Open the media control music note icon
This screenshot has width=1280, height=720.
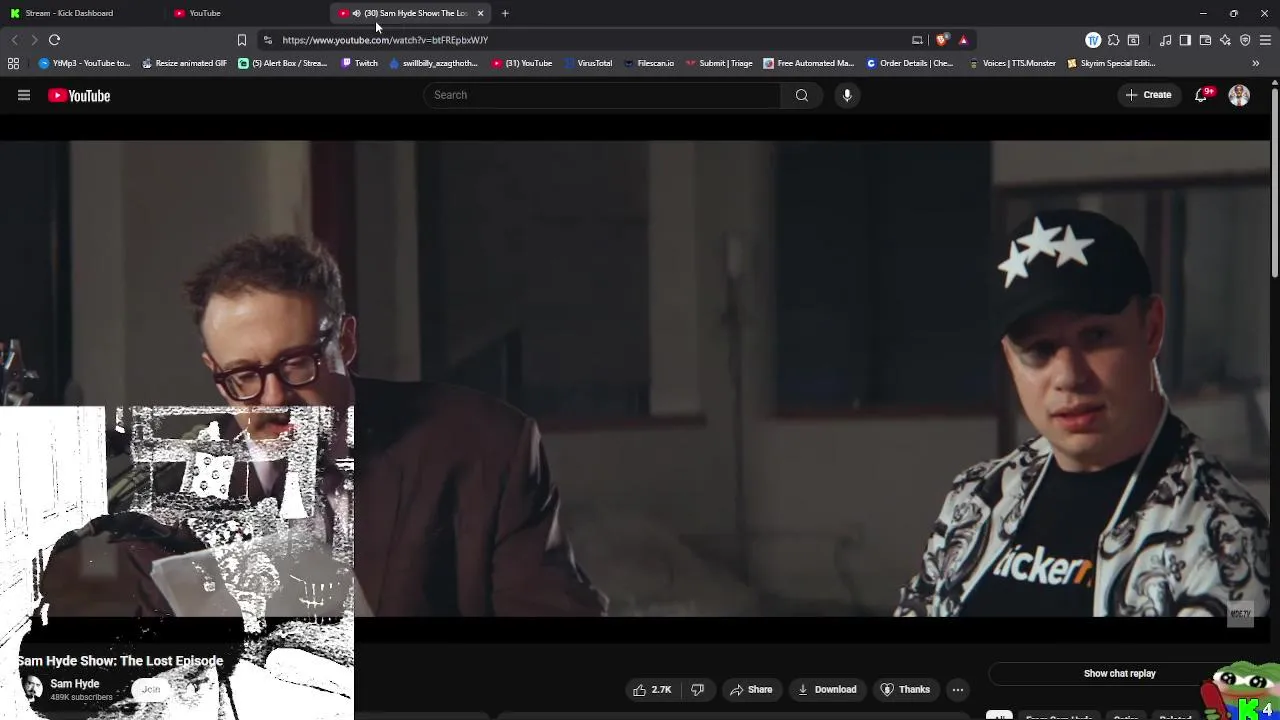coord(1165,40)
